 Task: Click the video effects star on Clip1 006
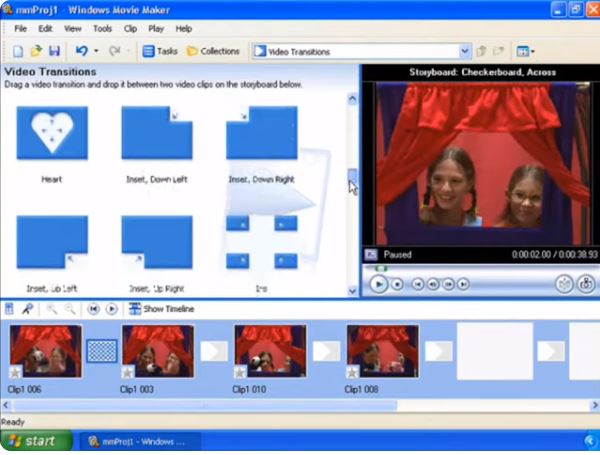click(x=16, y=372)
